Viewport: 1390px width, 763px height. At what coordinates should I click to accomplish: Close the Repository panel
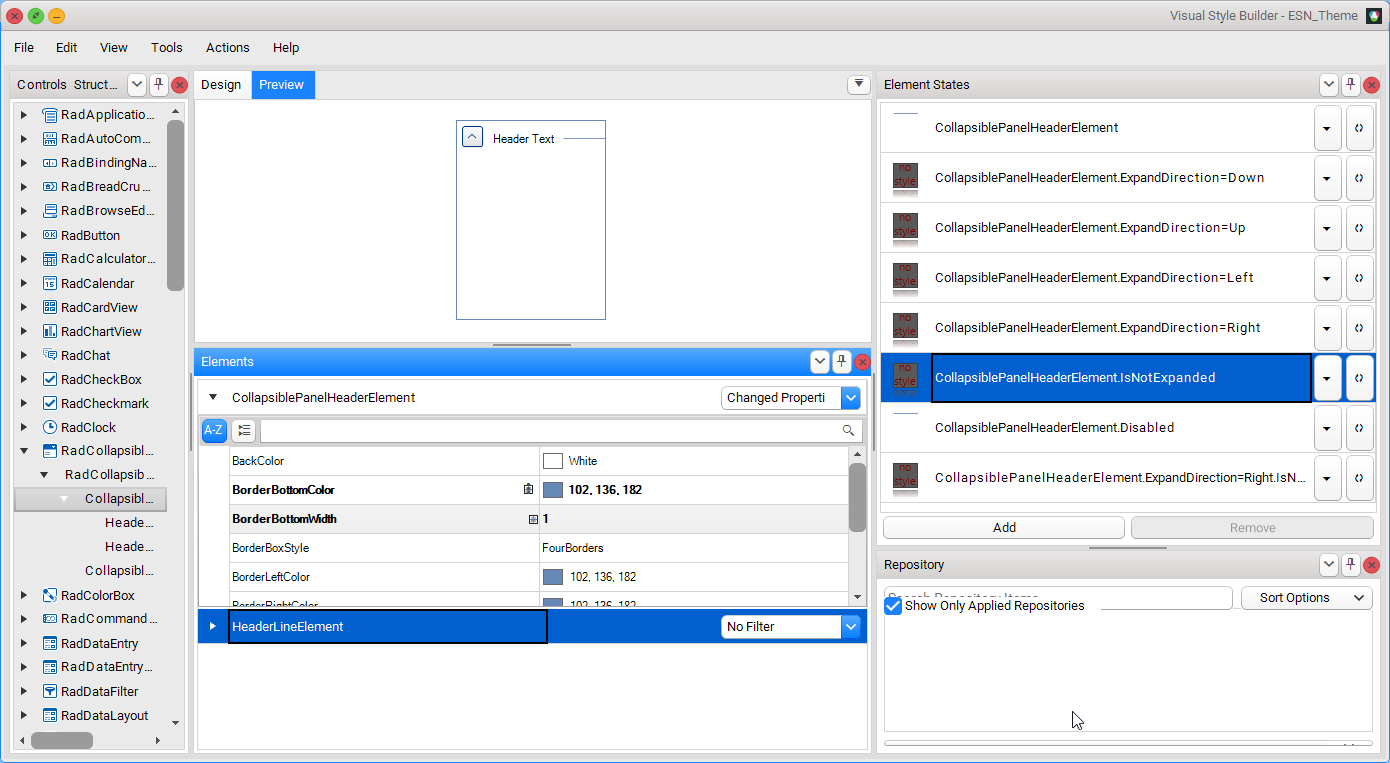click(x=1371, y=565)
